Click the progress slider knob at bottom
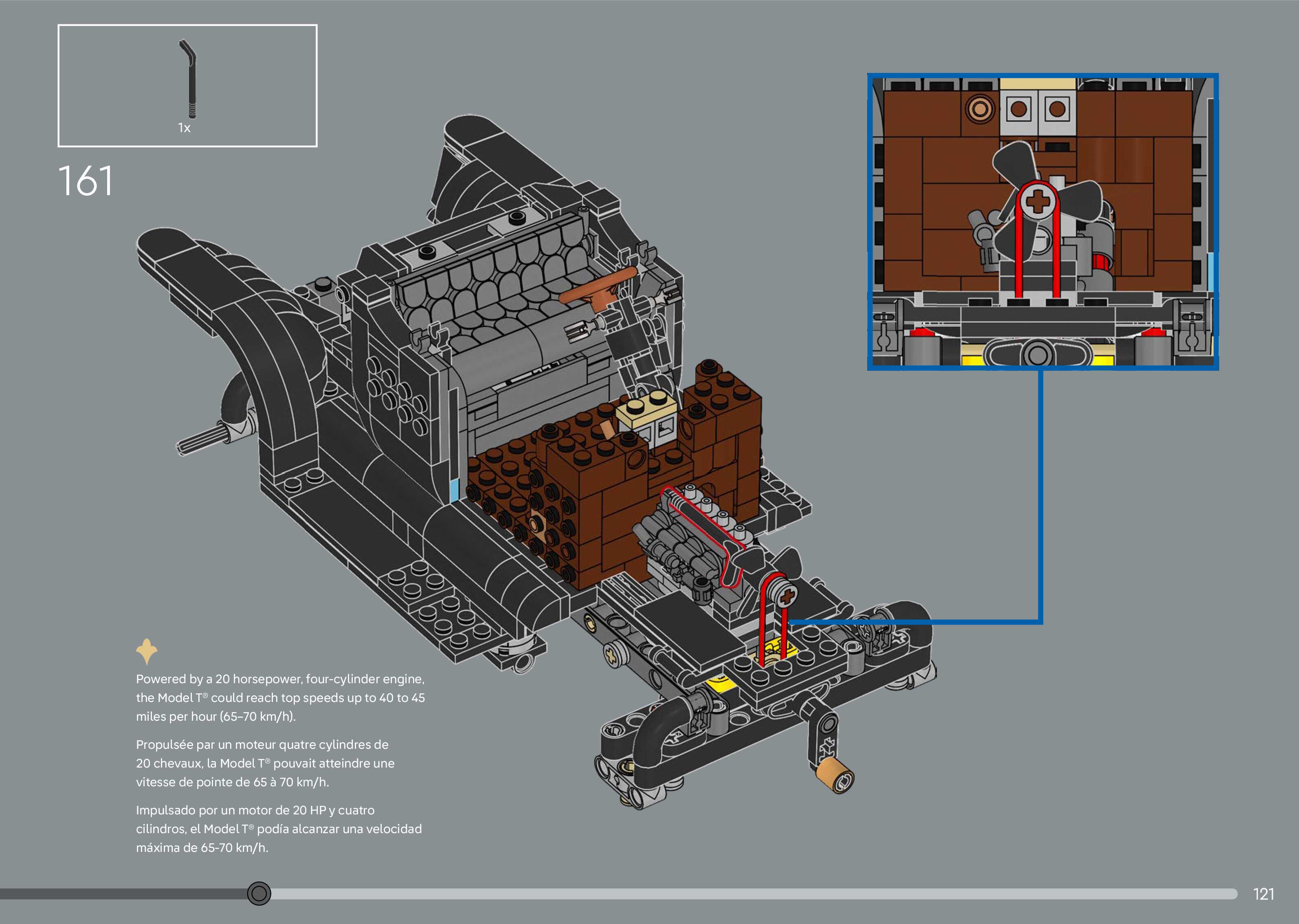 [x=259, y=893]
